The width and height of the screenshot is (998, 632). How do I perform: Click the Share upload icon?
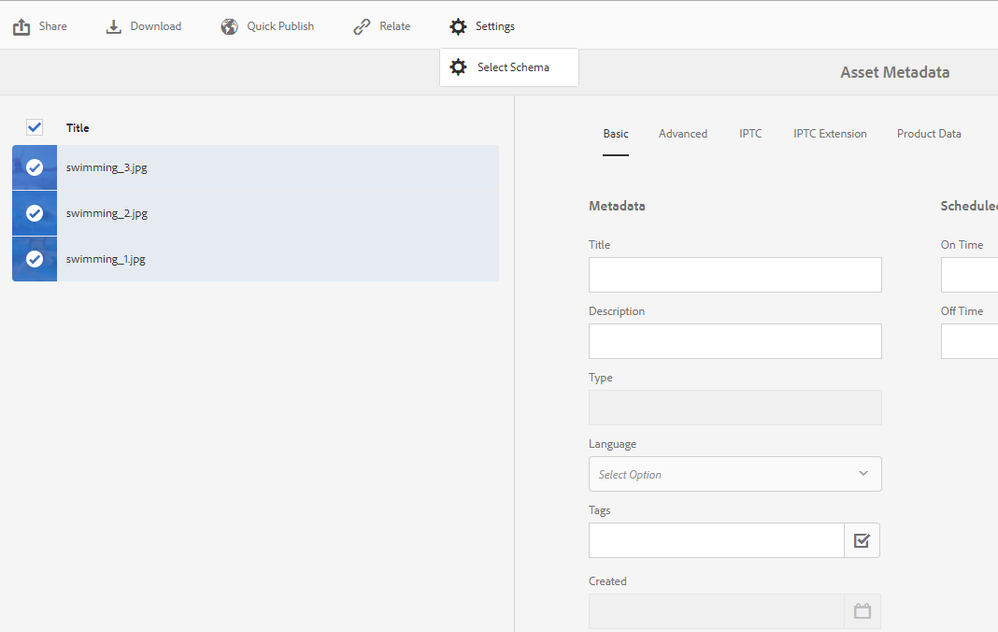pyautogui.click(x=22, y=27)
